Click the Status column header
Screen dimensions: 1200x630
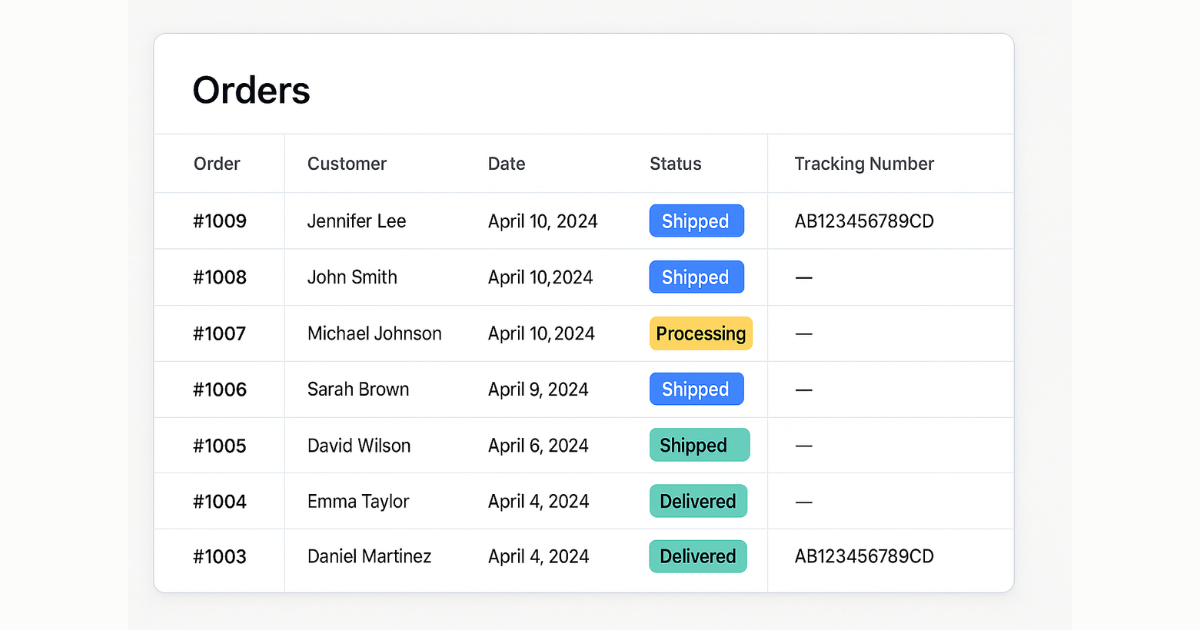click(675, 164)
